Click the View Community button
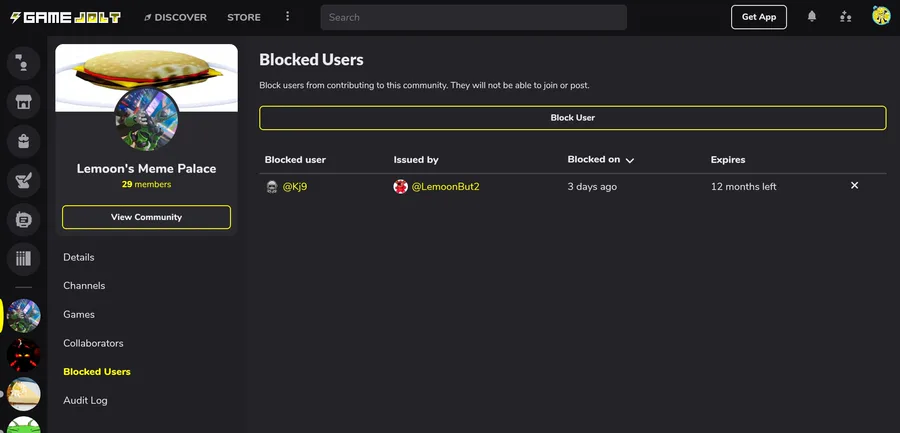Viewport: 900px width, 433px height. 146,217
